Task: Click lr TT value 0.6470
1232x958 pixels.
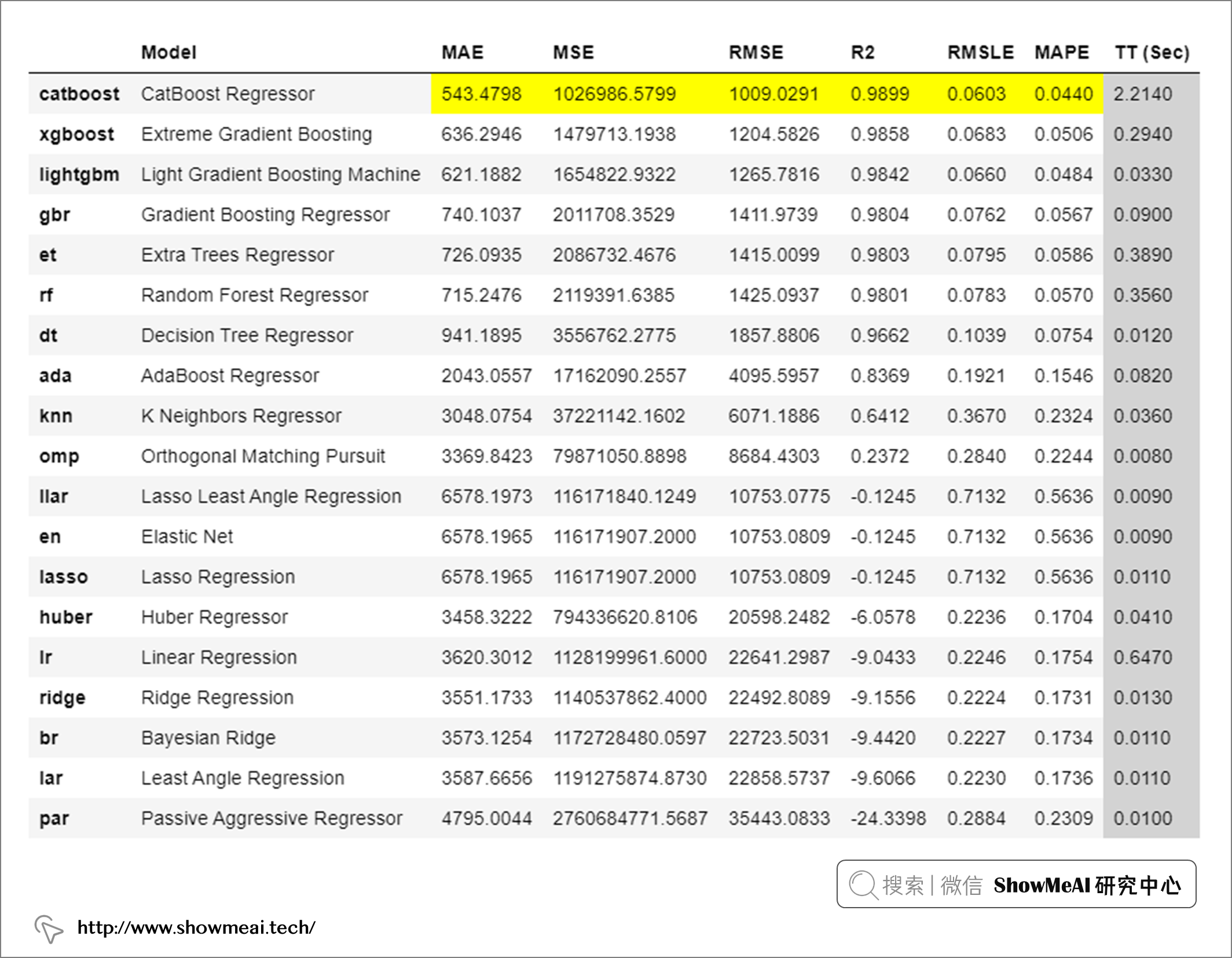Action: 1143,657
